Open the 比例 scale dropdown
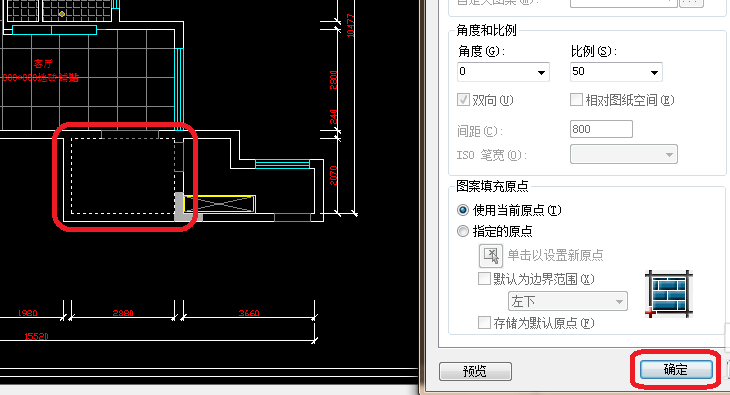This screenshot has width=730, height=395. (616, 72)
